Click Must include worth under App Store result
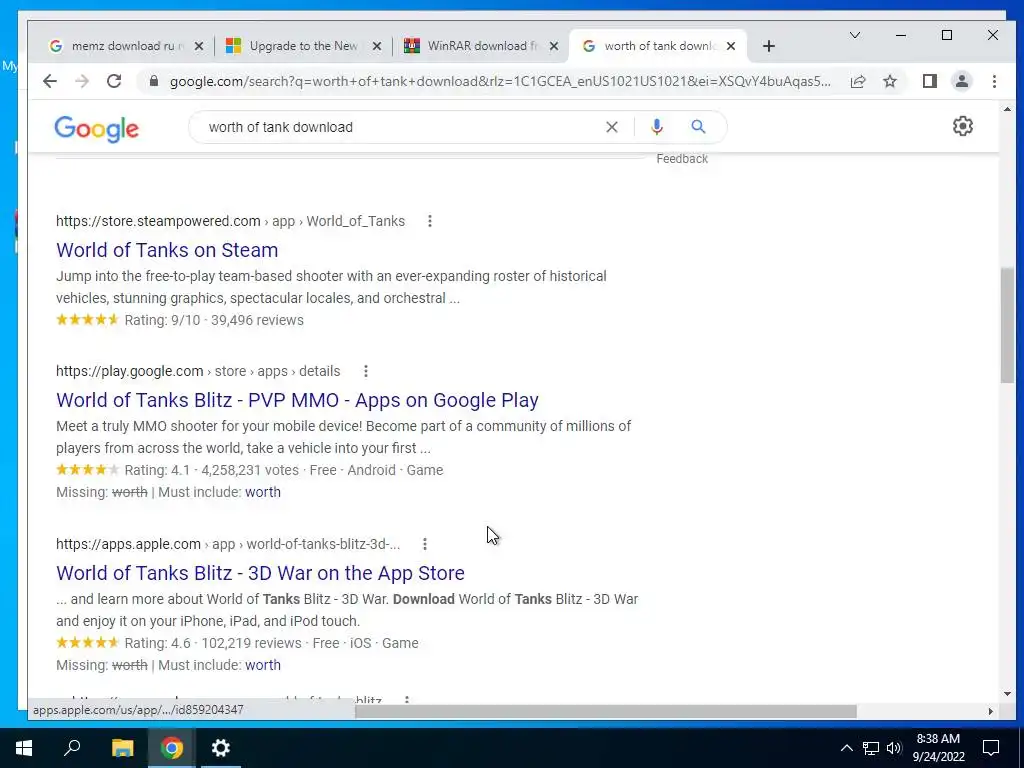Viewport: 1024px width, 768px height. tap(263, 665)
